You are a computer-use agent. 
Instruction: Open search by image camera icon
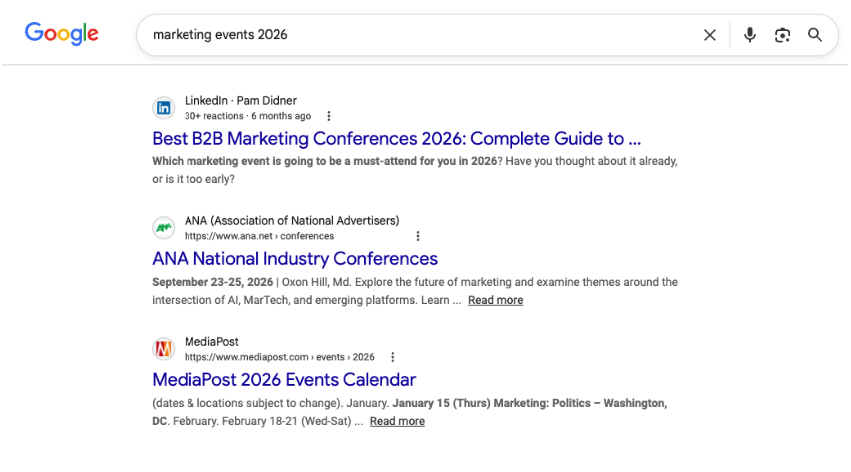782,35
